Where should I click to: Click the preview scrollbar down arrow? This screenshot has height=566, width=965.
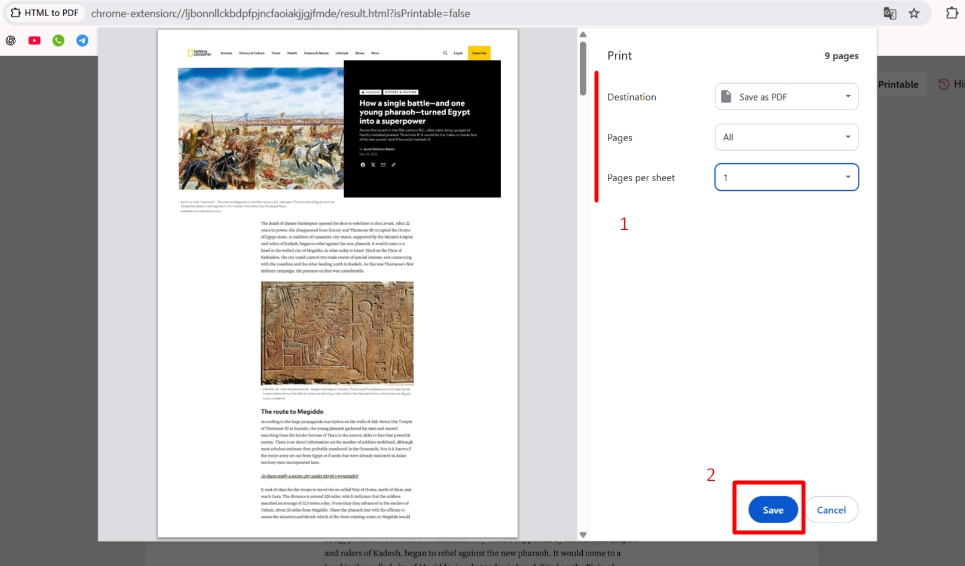(x=583, y=535)
